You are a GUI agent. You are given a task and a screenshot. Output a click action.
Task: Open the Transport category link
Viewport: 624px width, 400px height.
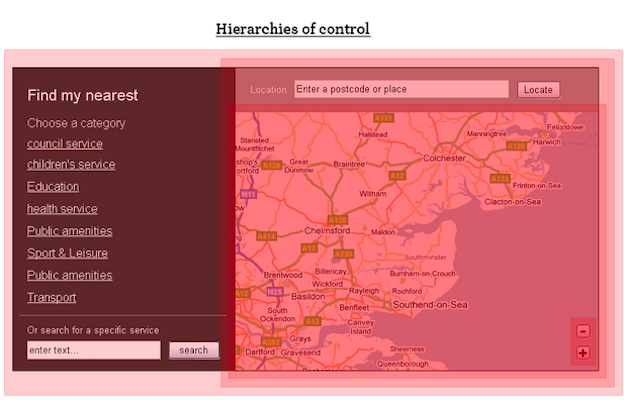pos(52,298)
